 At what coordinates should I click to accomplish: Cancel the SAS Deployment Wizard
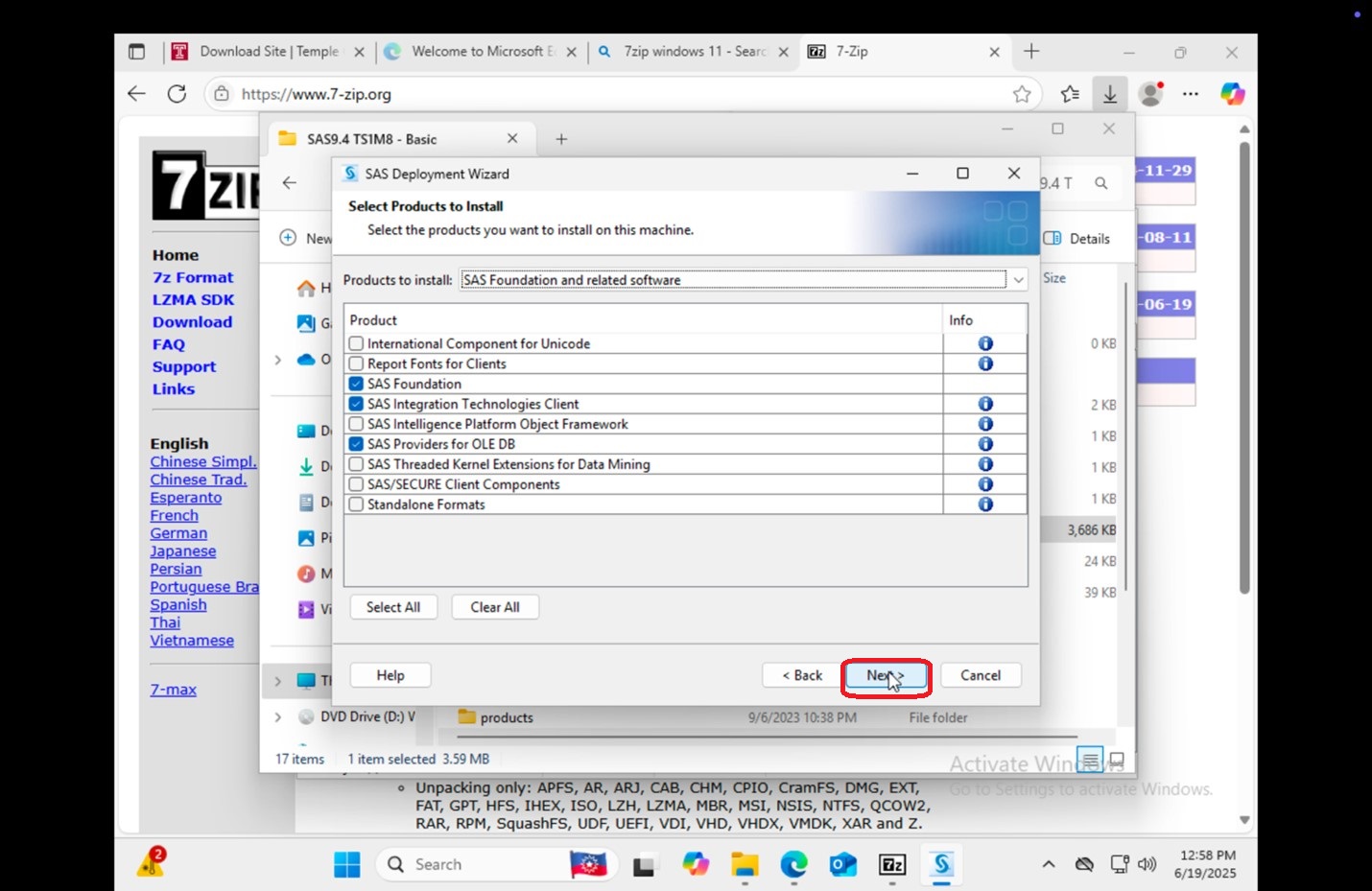(x=981, y=675)
